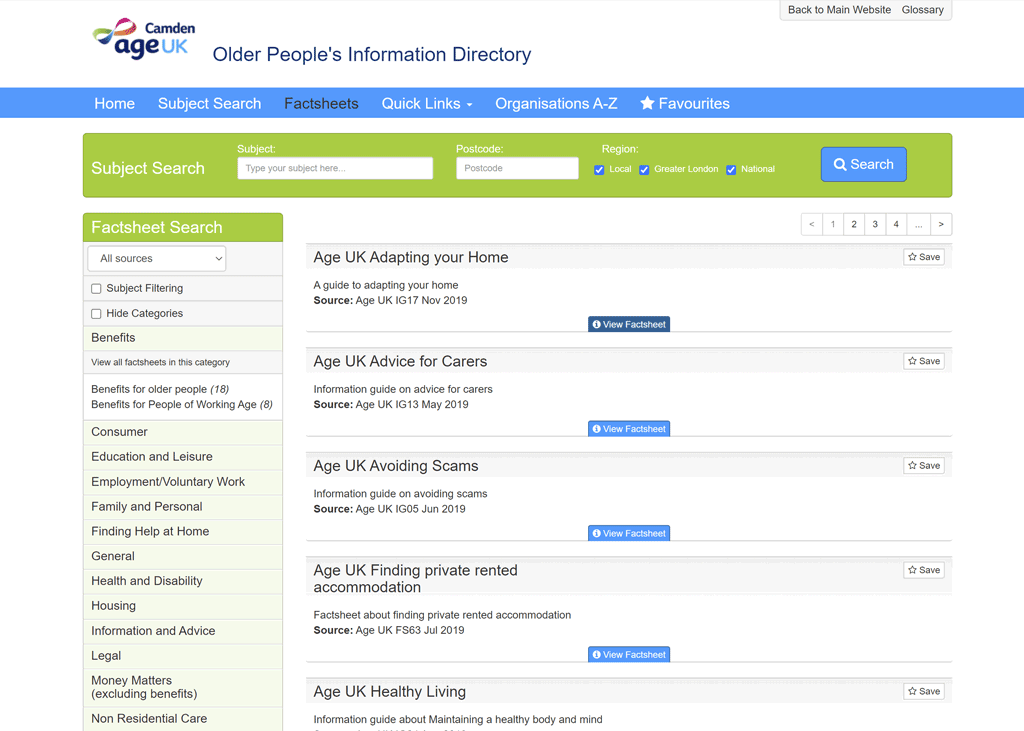Screen dimensions: 1024x731
Task: Expand the General category
Action: (183, 556)
